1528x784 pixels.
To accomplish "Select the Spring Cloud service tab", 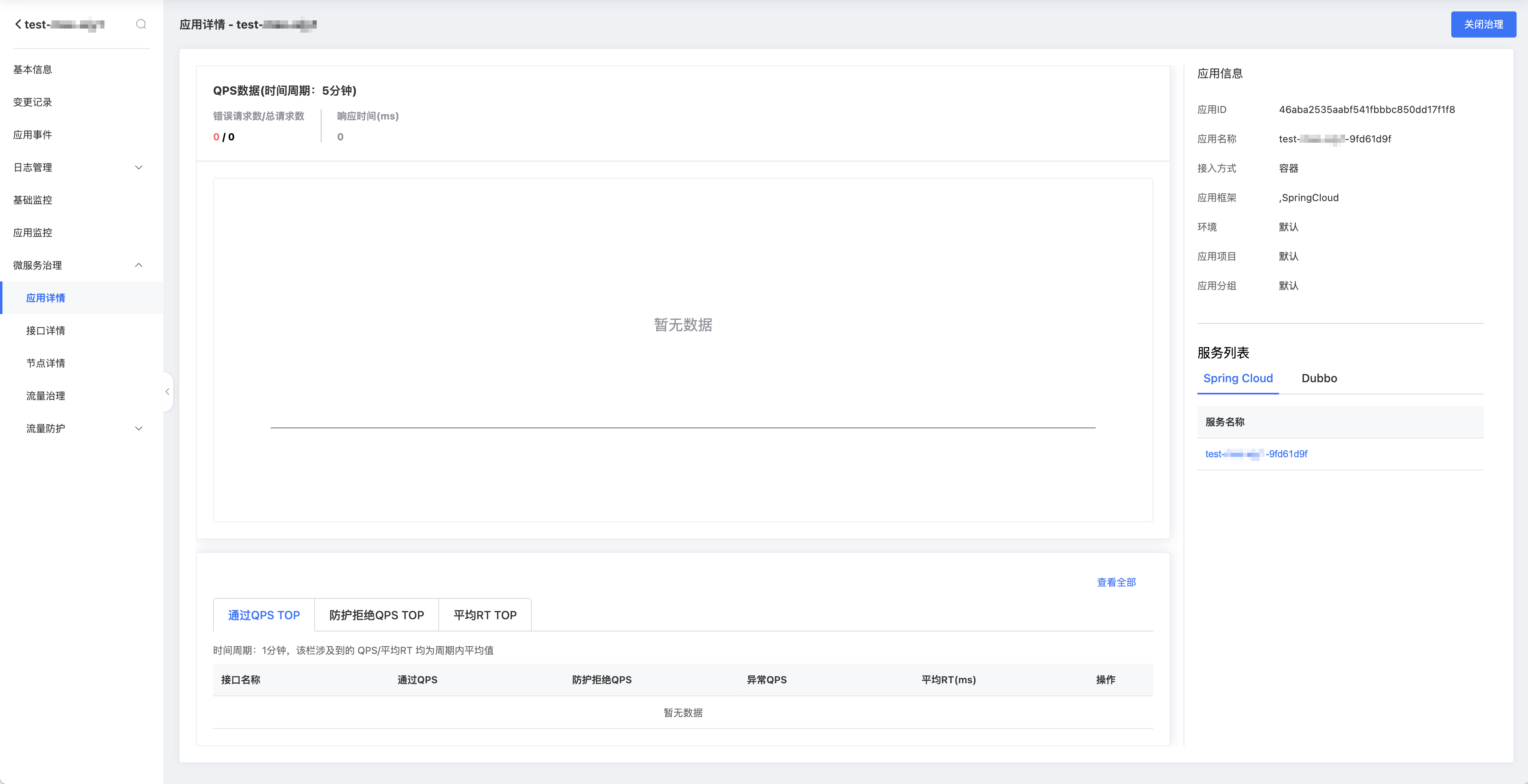I will coord(1237,379).
